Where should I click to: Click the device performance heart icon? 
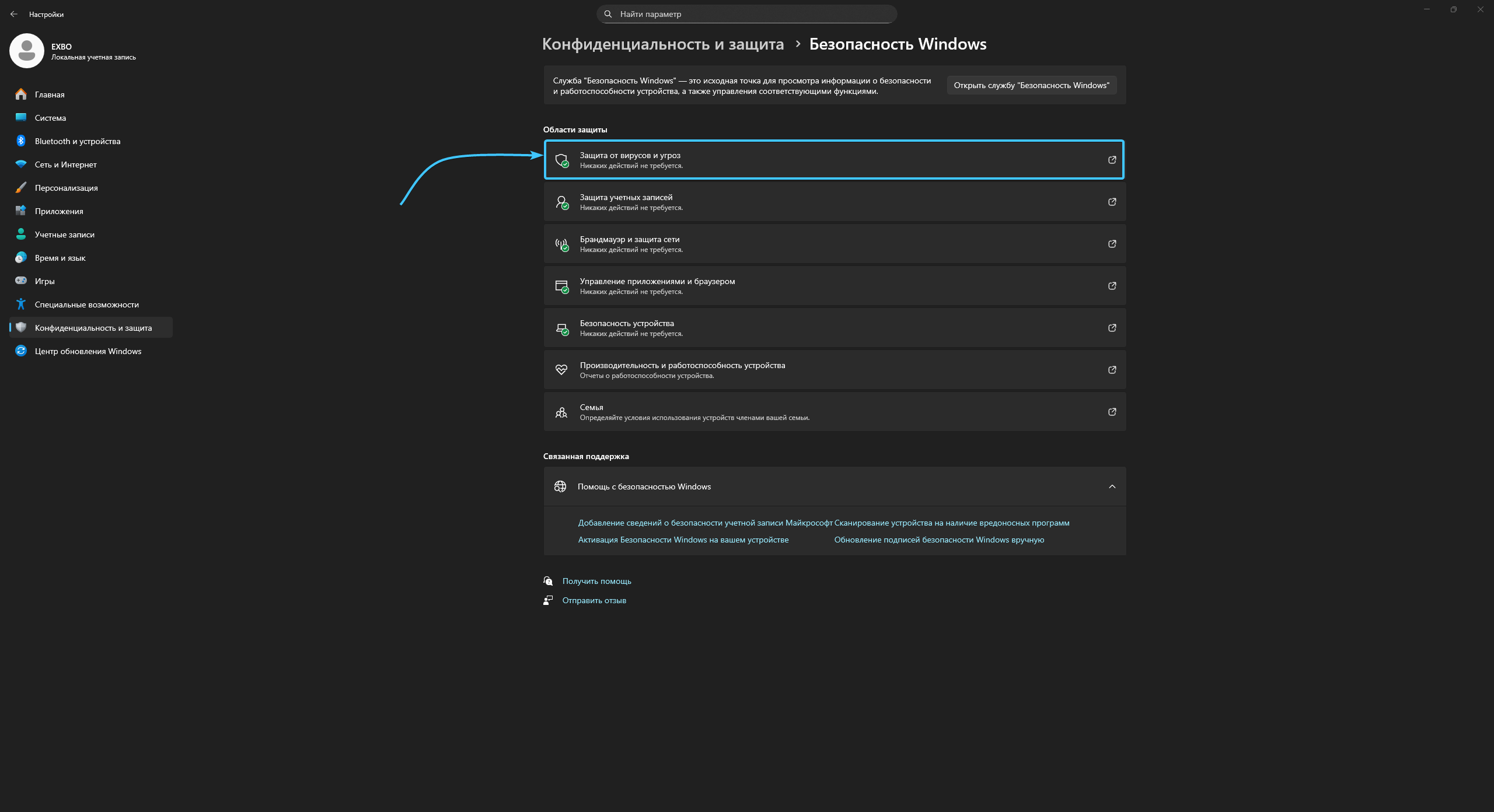(x=561, y=370)
